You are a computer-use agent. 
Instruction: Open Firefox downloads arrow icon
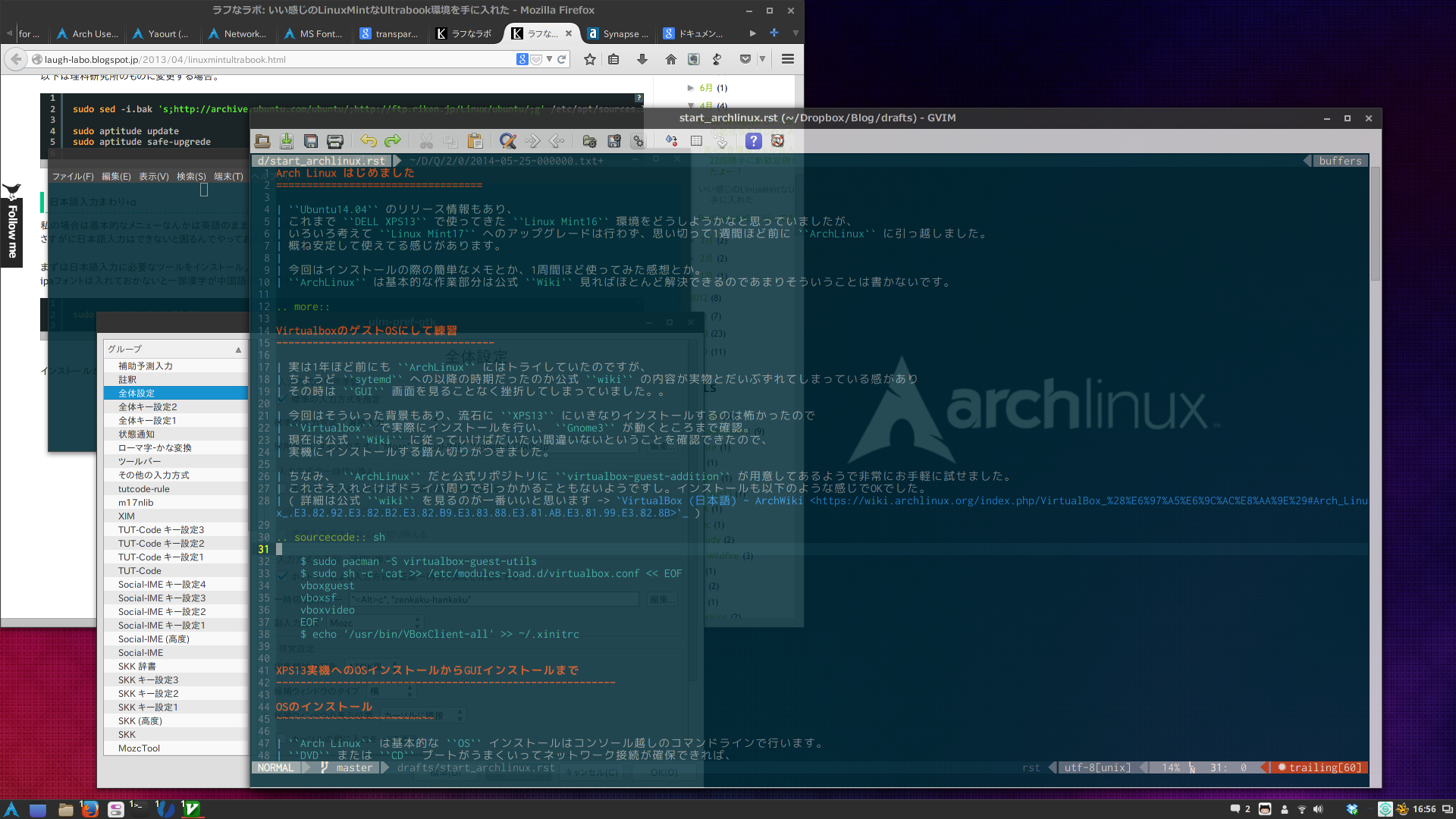pyautogui.click(x=642, y=59)
